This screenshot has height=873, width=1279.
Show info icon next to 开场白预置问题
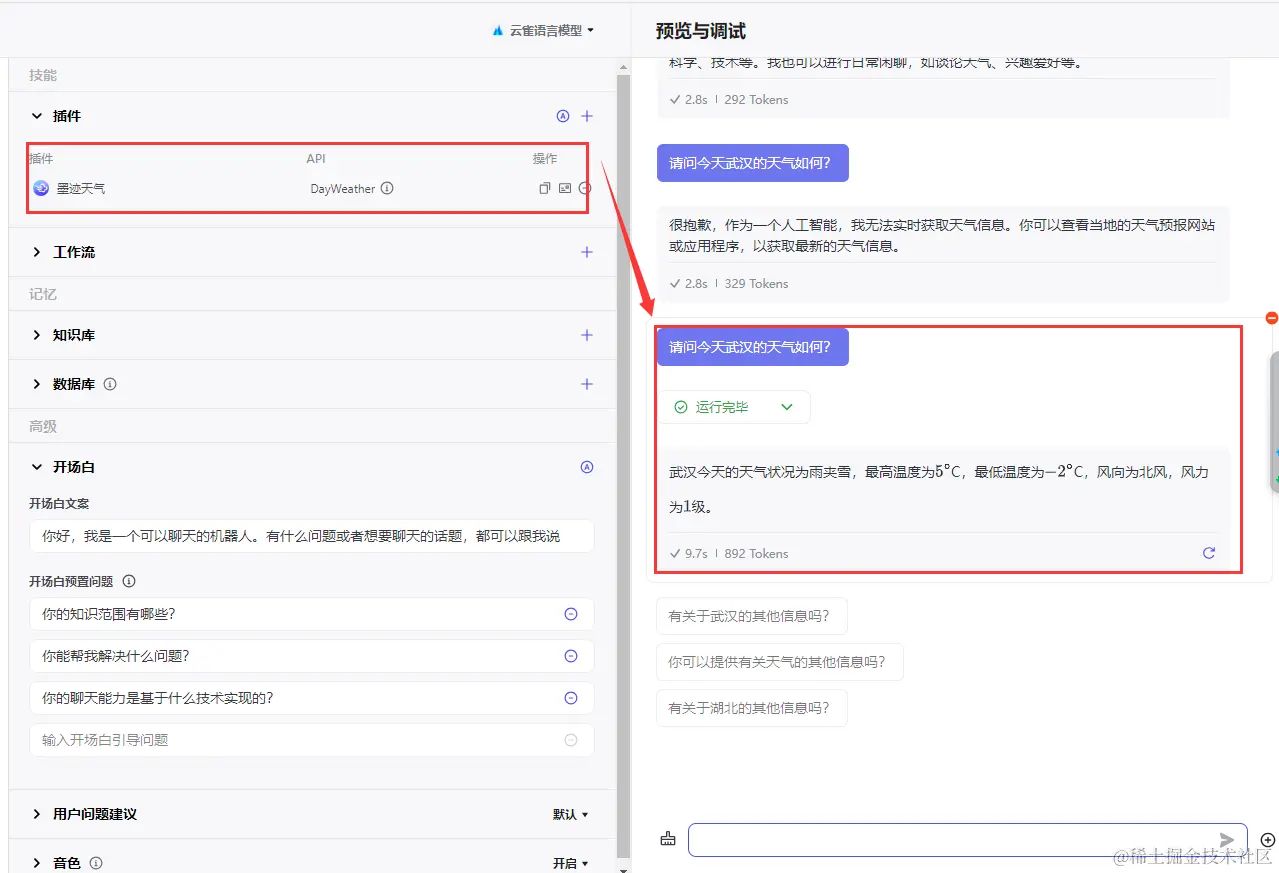pyautogui.click(x=128, y=581)
